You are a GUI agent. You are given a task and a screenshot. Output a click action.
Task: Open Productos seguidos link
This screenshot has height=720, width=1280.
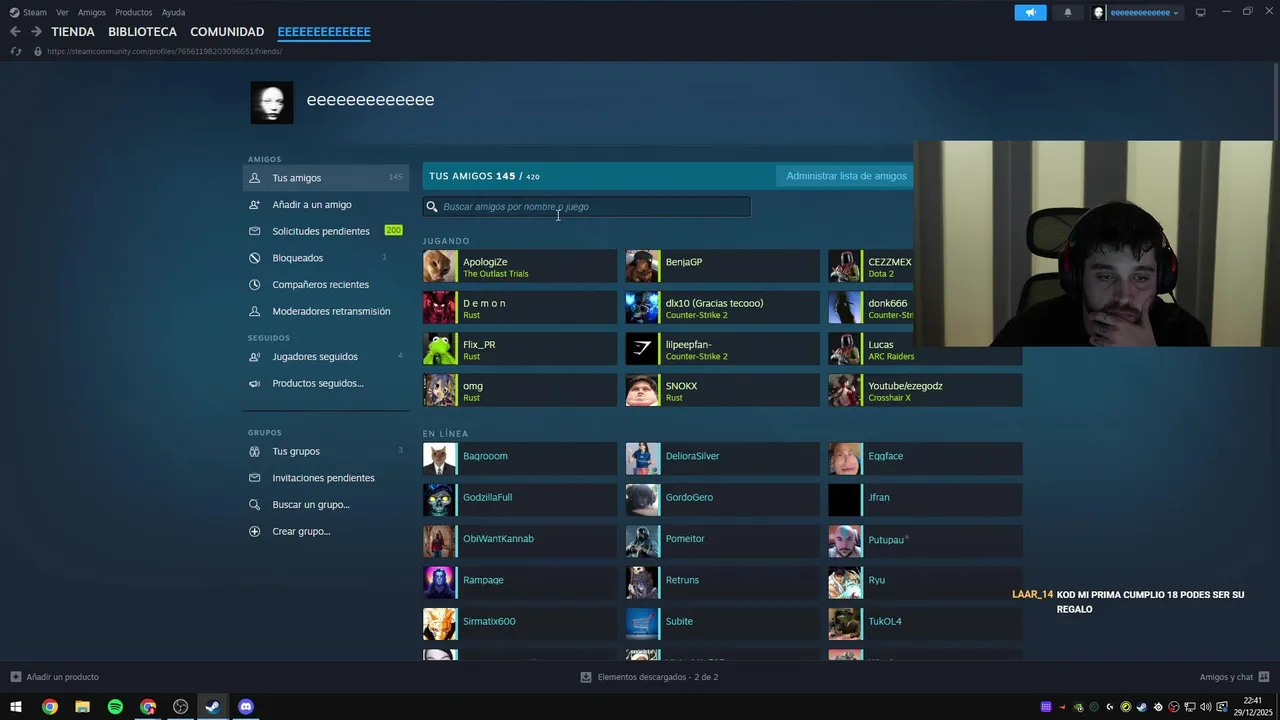[318, 383]
